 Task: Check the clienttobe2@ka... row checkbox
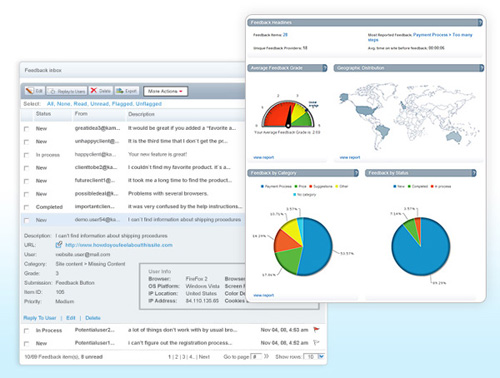pos(26,168)
